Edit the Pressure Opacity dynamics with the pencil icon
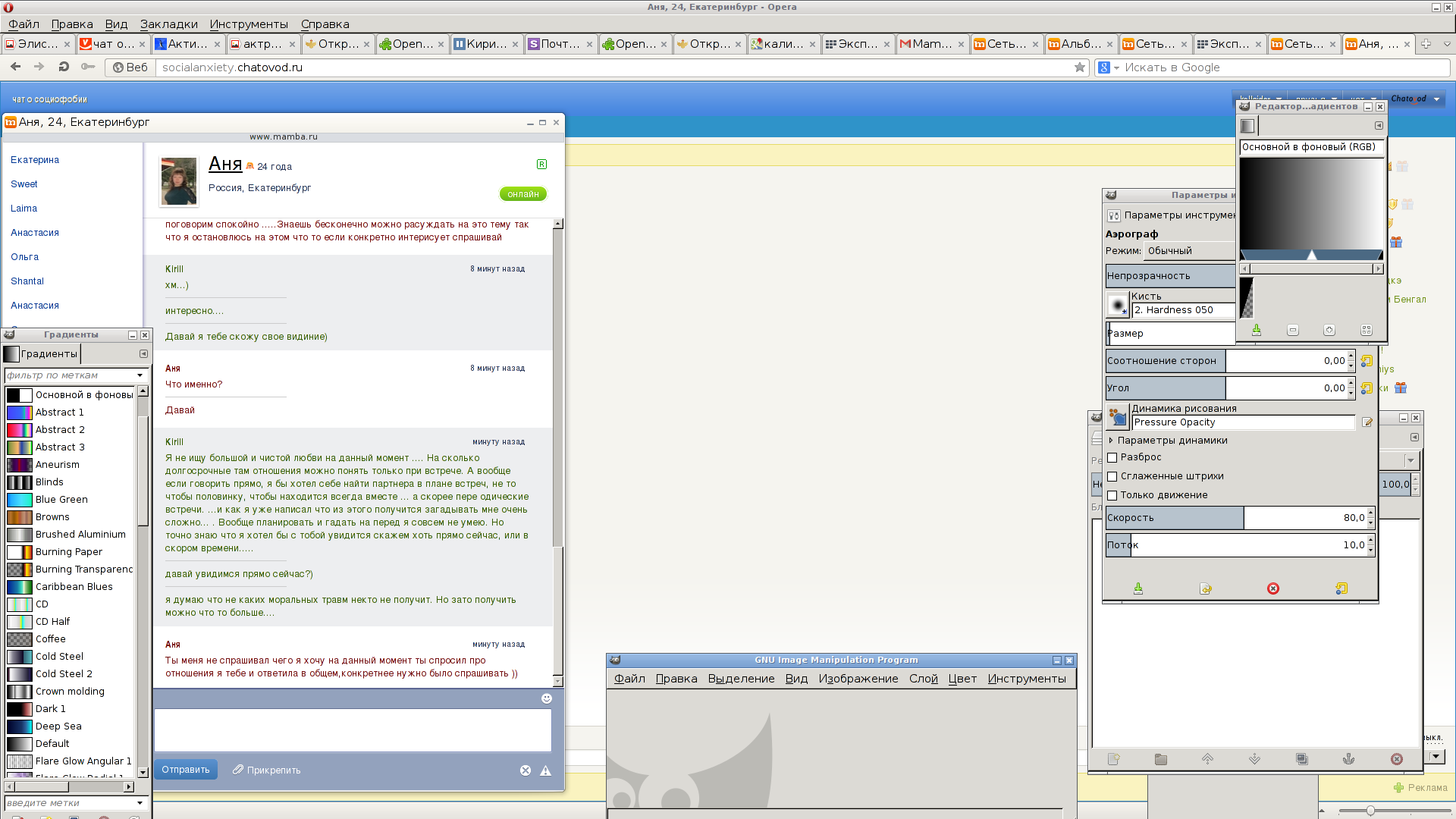 tap(1367, 422)
